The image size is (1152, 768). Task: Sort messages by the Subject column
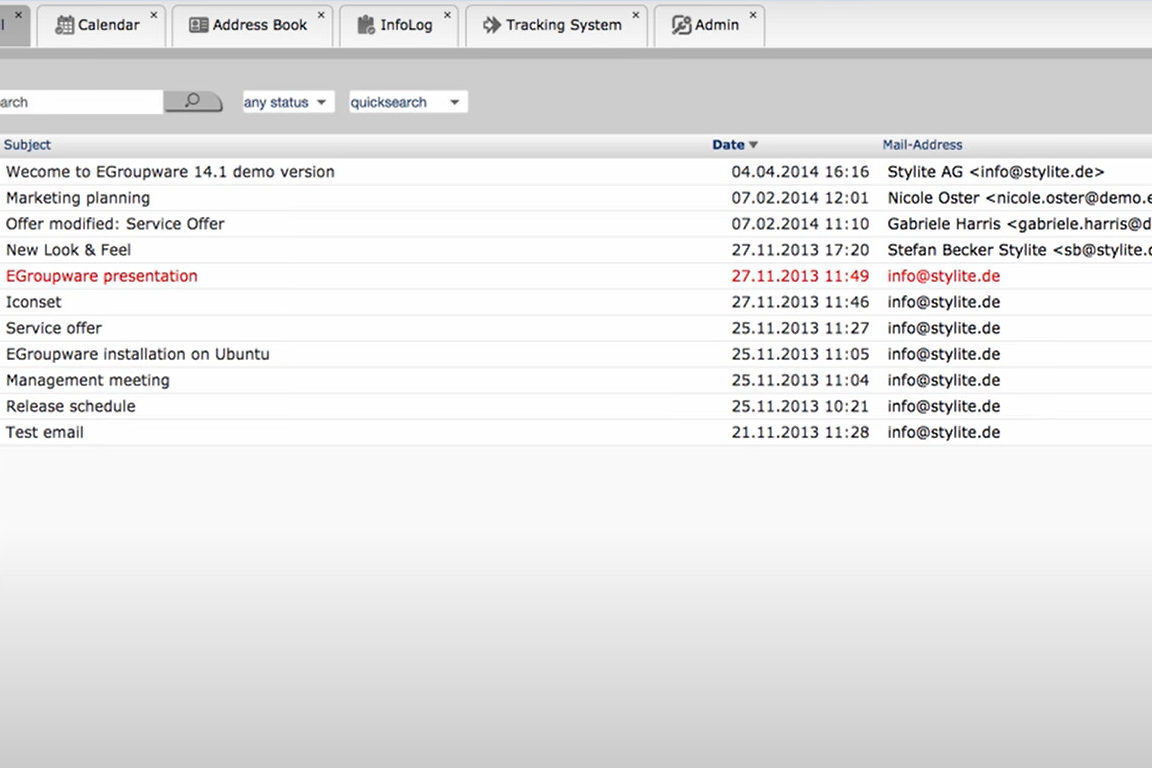pyautogui.click(x=27, y=144)
